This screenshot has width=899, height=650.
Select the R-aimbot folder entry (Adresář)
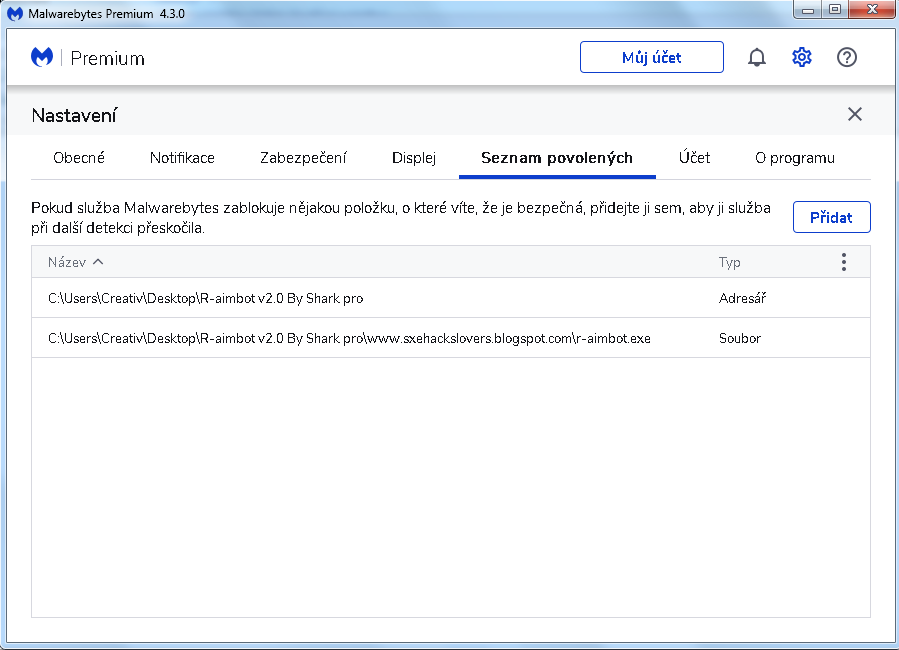(206, 298)
